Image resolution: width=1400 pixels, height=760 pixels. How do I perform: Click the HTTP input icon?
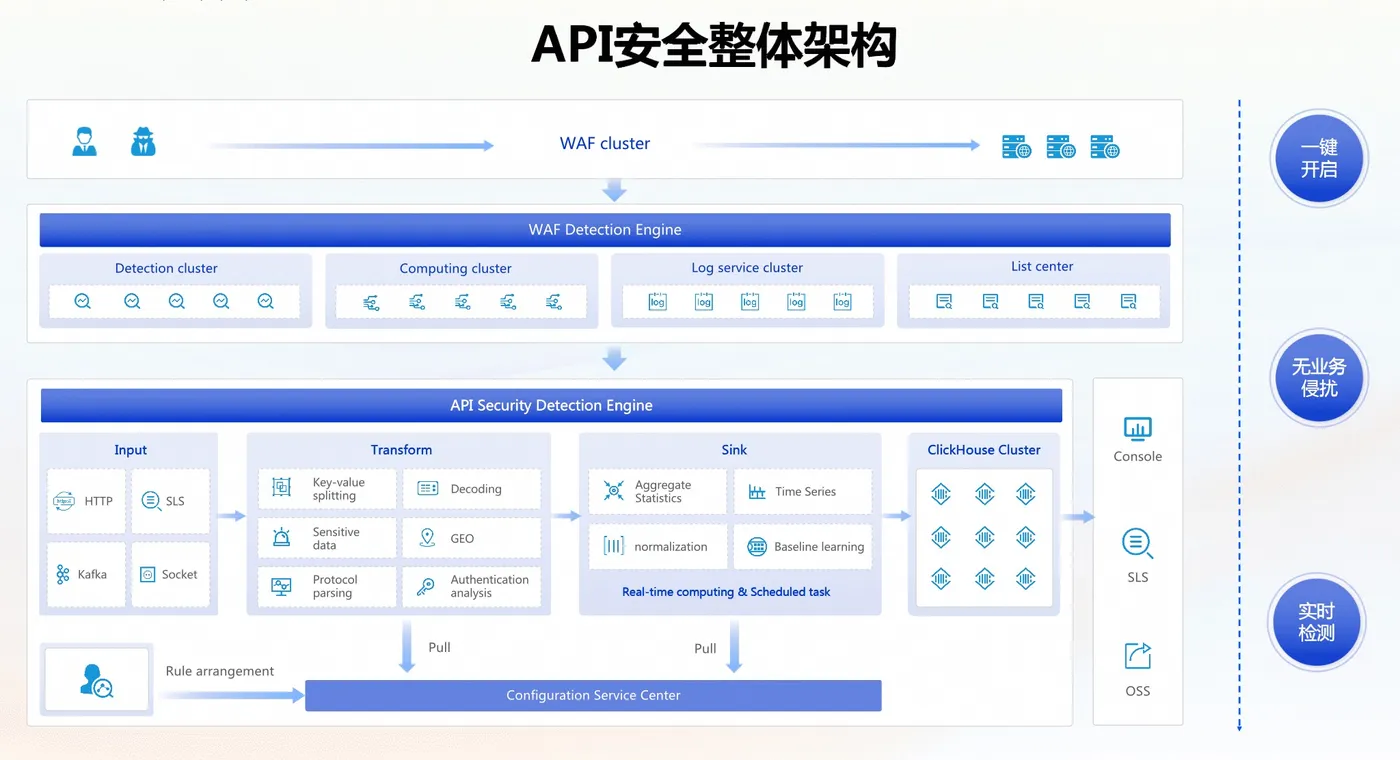(x=64, y=501)
